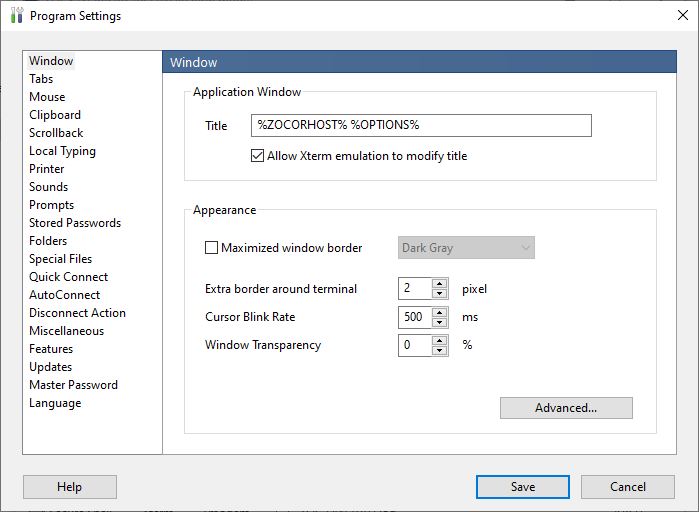Click the Cancel button

click(x=628, y=487)
